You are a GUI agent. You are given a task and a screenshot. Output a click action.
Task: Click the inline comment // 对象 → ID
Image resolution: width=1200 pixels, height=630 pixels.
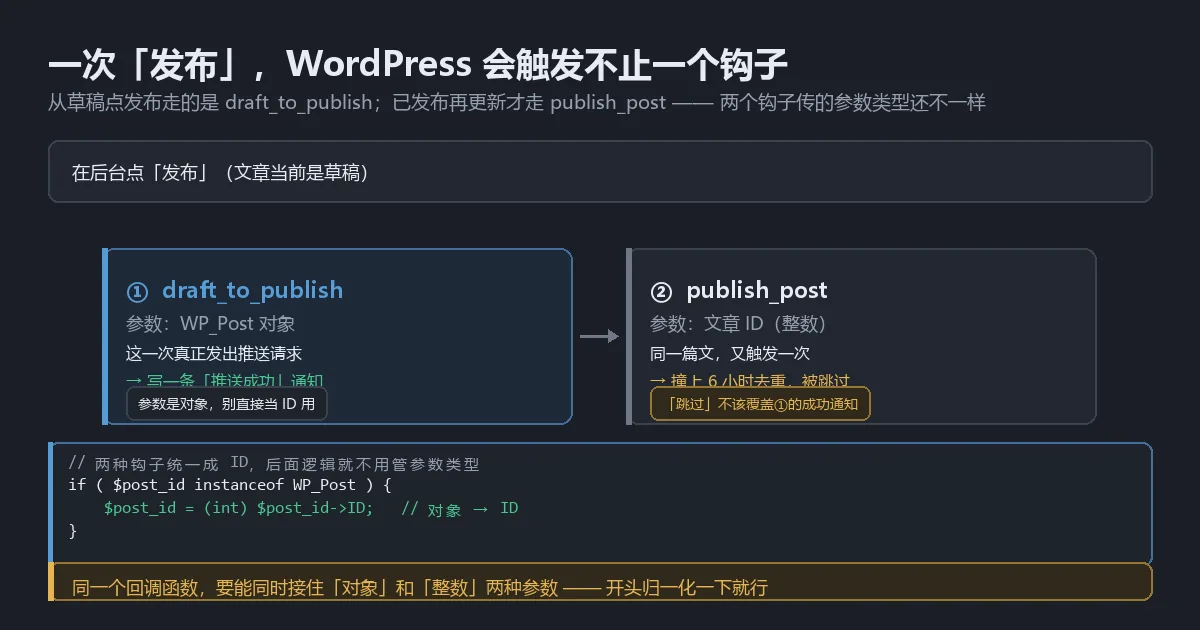point(460,508)
